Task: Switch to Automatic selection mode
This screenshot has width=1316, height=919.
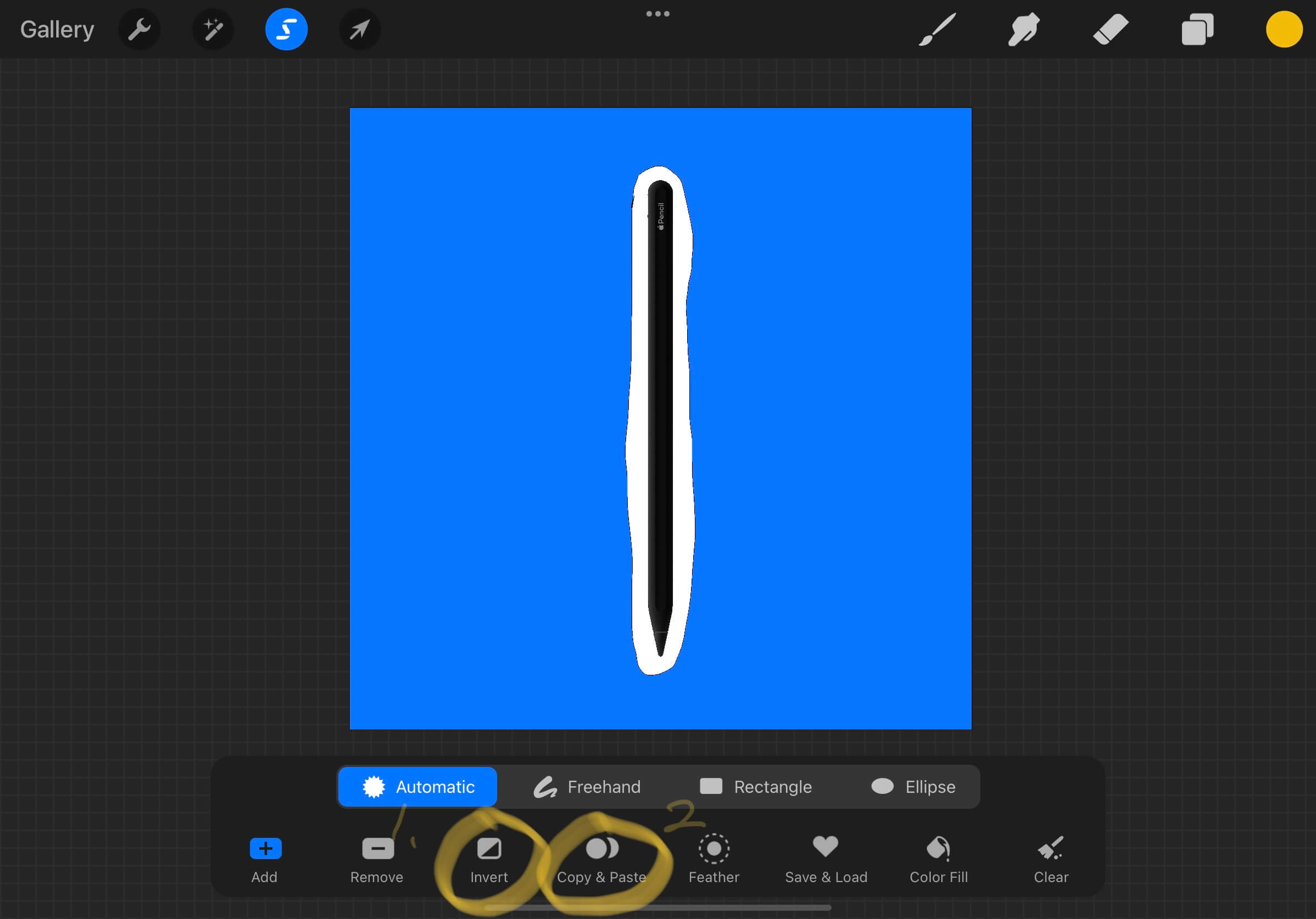Action: 417,787
